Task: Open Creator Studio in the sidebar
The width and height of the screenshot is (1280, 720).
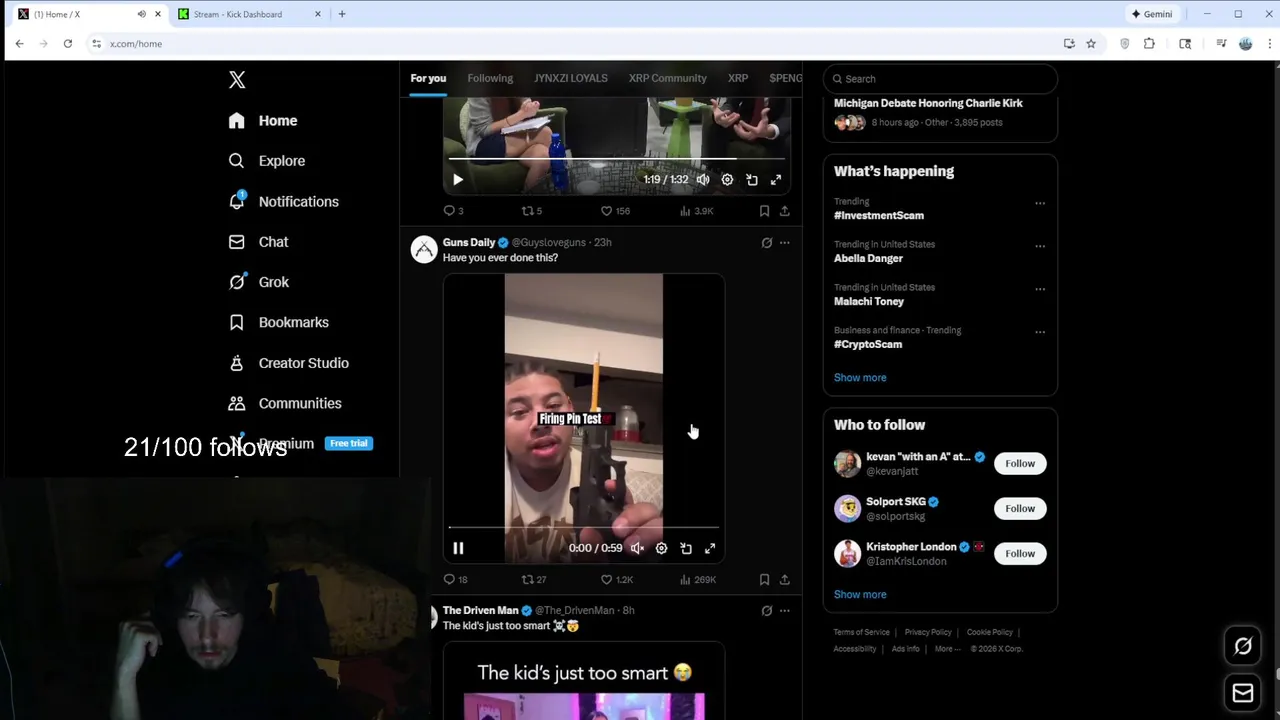Action: click(x=289, y=363)
